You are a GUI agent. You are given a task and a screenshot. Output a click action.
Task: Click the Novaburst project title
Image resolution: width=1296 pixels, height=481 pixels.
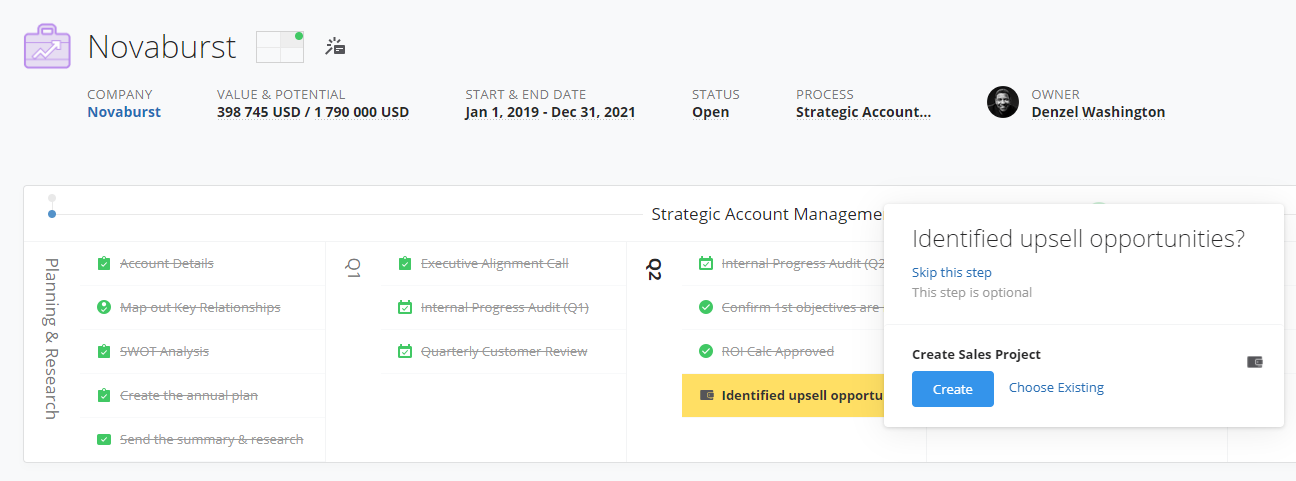[162, 46]
